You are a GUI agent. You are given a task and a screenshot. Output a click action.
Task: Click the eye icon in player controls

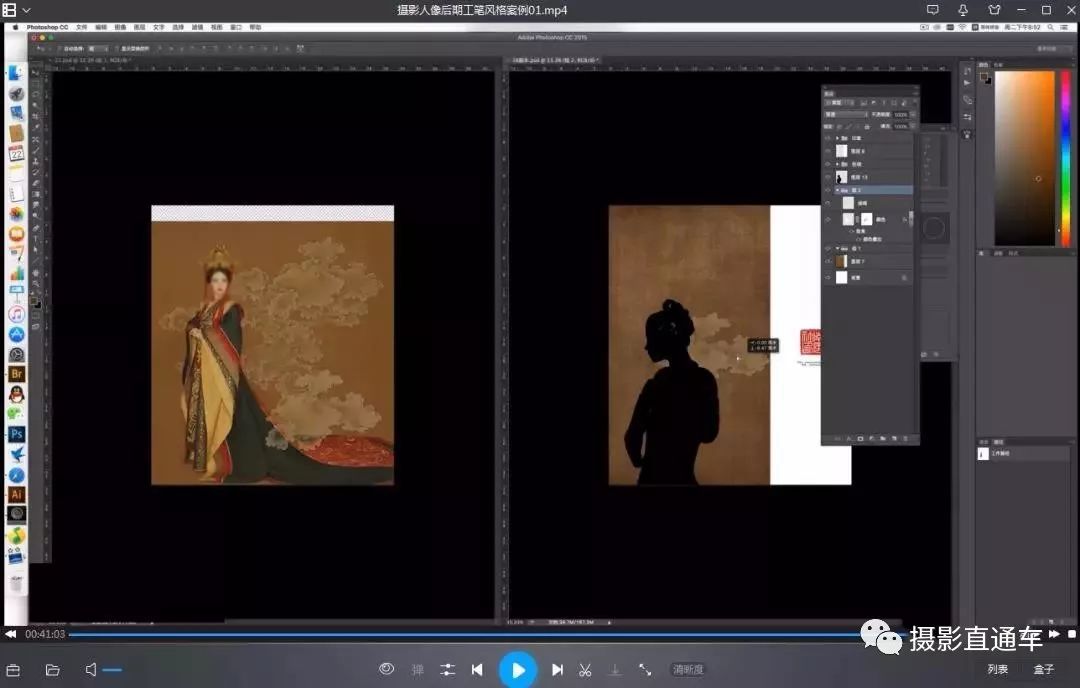[386, 669]
